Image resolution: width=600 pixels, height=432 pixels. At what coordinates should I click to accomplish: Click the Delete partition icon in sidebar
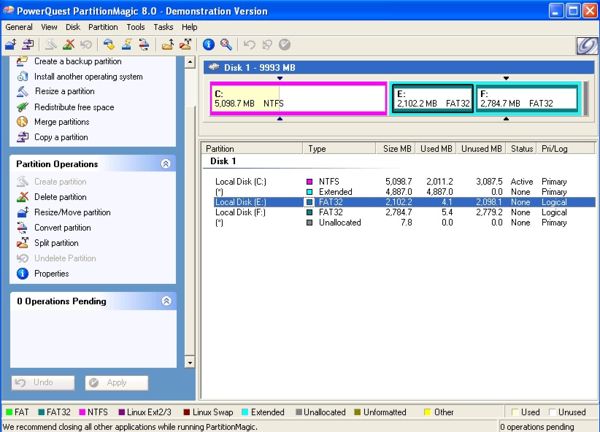[22, 197]
